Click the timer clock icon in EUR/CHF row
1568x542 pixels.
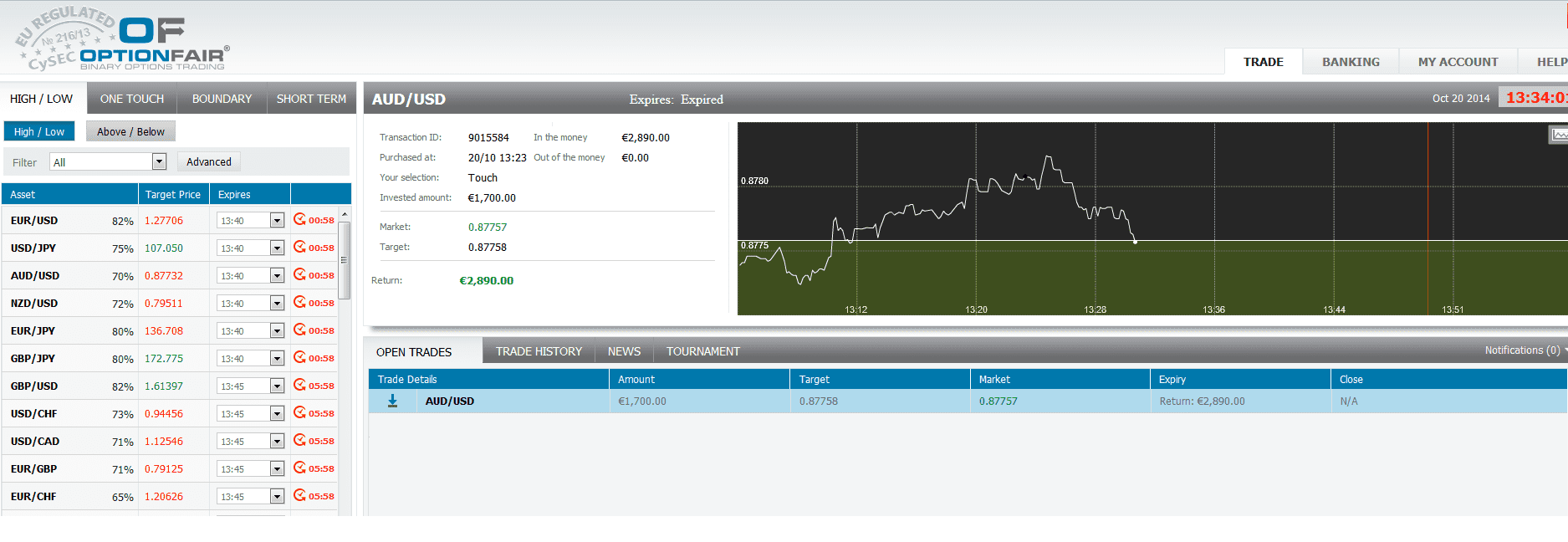(x=299, y=496)
